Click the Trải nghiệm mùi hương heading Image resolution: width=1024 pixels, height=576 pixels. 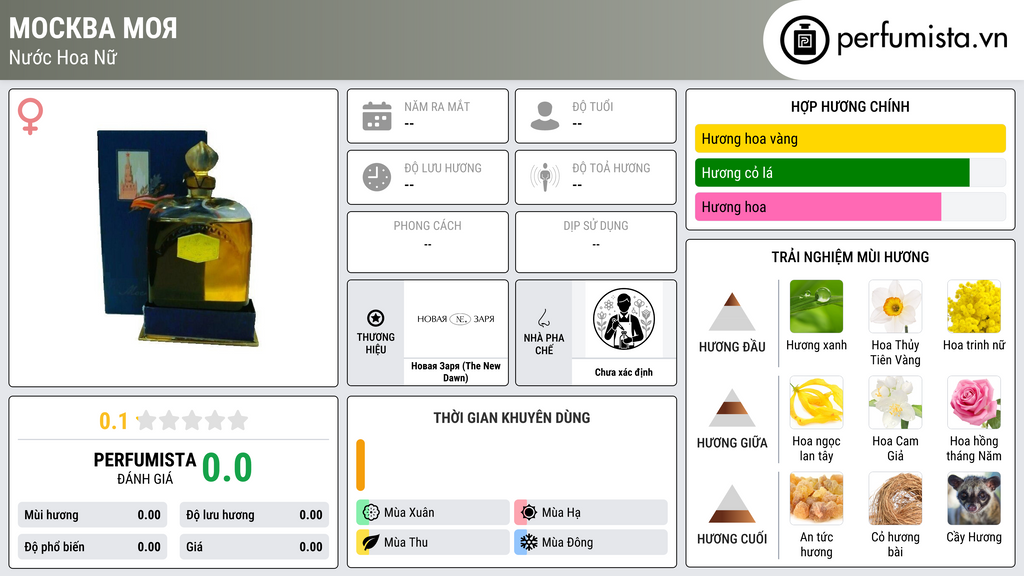[850, 257]
